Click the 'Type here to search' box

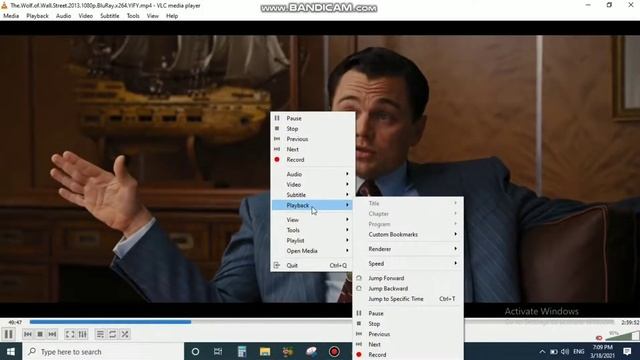point(103,351)
